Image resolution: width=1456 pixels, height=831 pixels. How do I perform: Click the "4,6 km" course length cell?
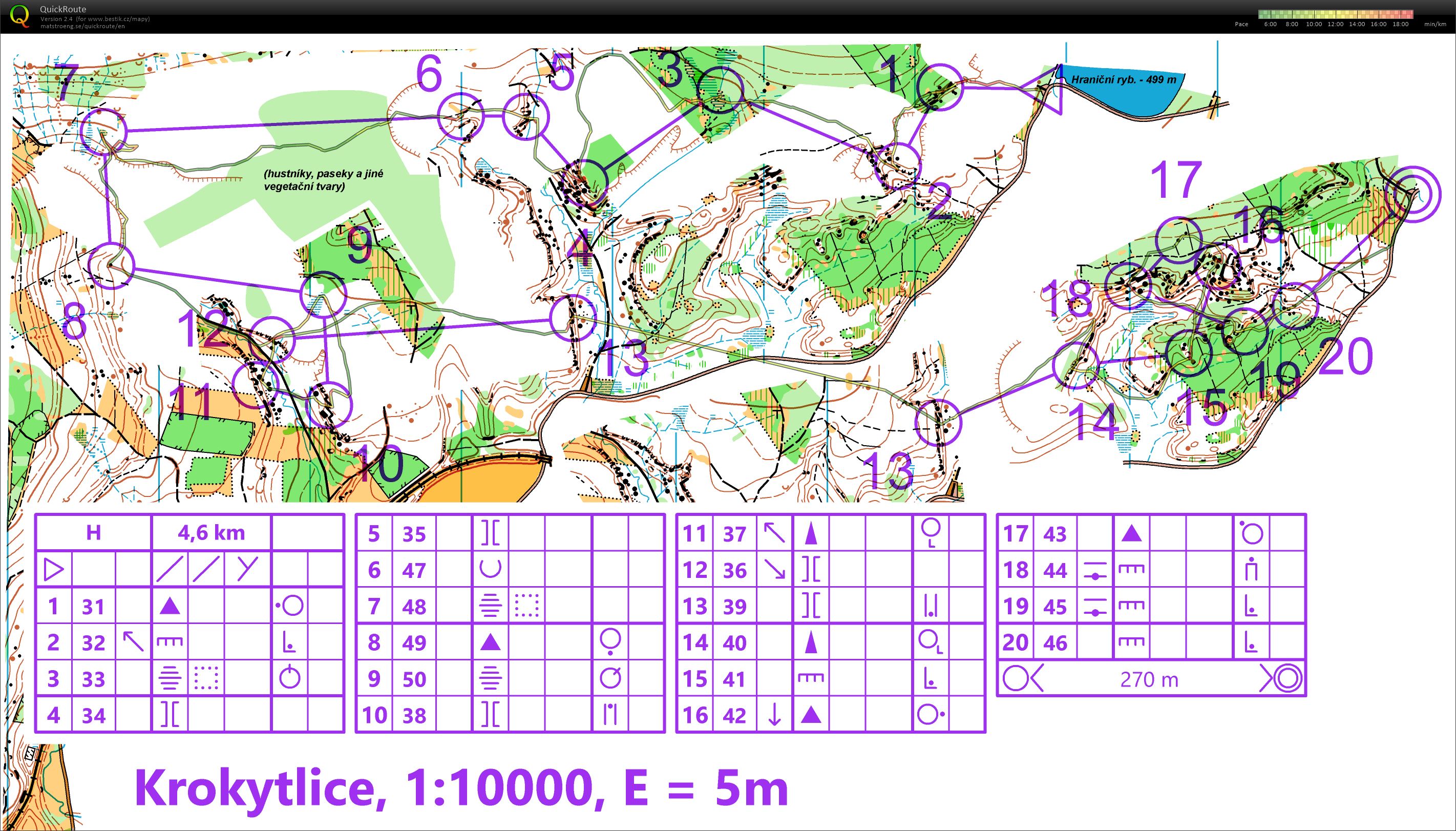click(x=211, y=532)
